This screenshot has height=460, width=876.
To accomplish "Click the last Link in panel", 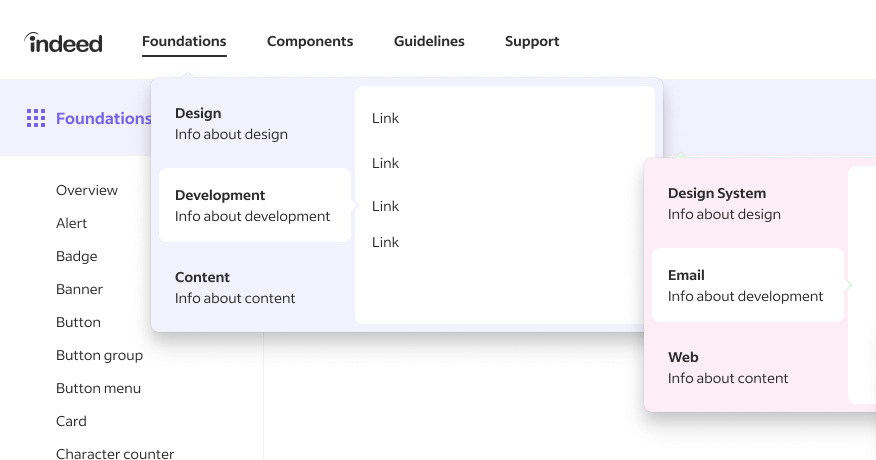I will (385, 242).
